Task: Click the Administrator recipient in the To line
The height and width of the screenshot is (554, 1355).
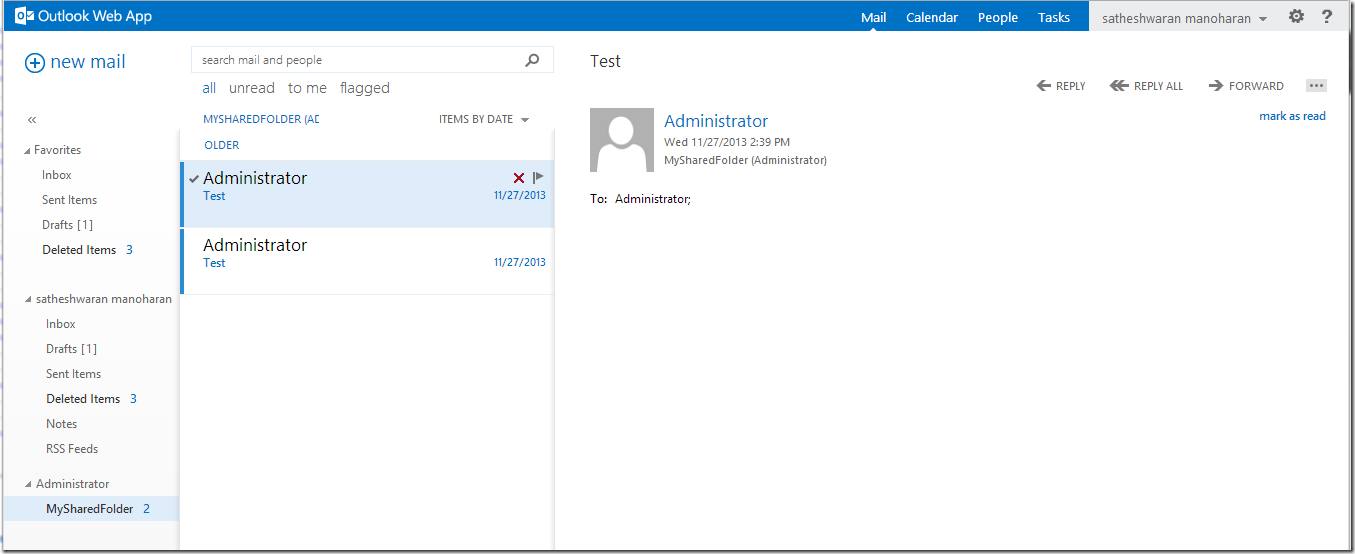Action: pos(652,199)
